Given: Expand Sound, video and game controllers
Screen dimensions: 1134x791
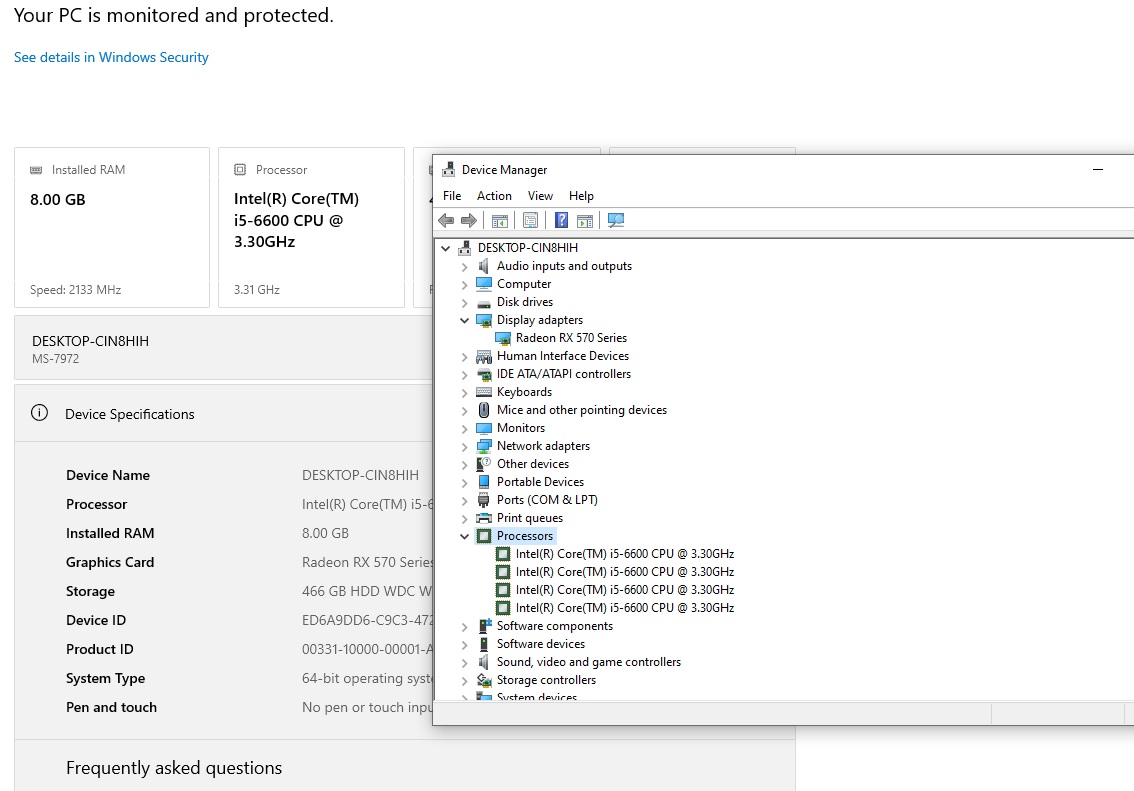Looking at the screenshot, I should [464, 662].
